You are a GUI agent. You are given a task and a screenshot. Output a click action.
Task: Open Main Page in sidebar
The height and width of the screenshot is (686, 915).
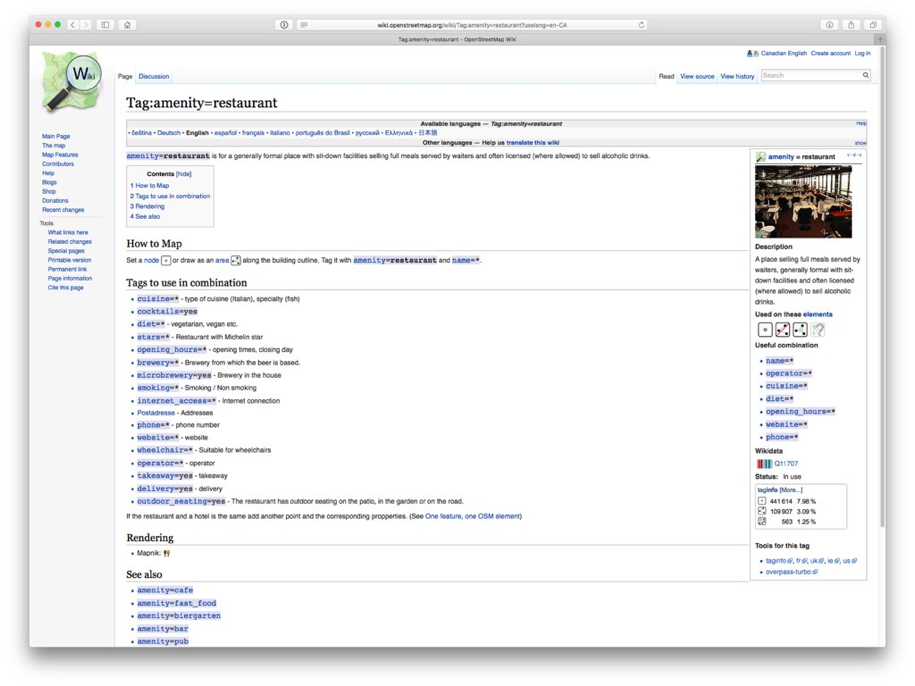(56, 136)
